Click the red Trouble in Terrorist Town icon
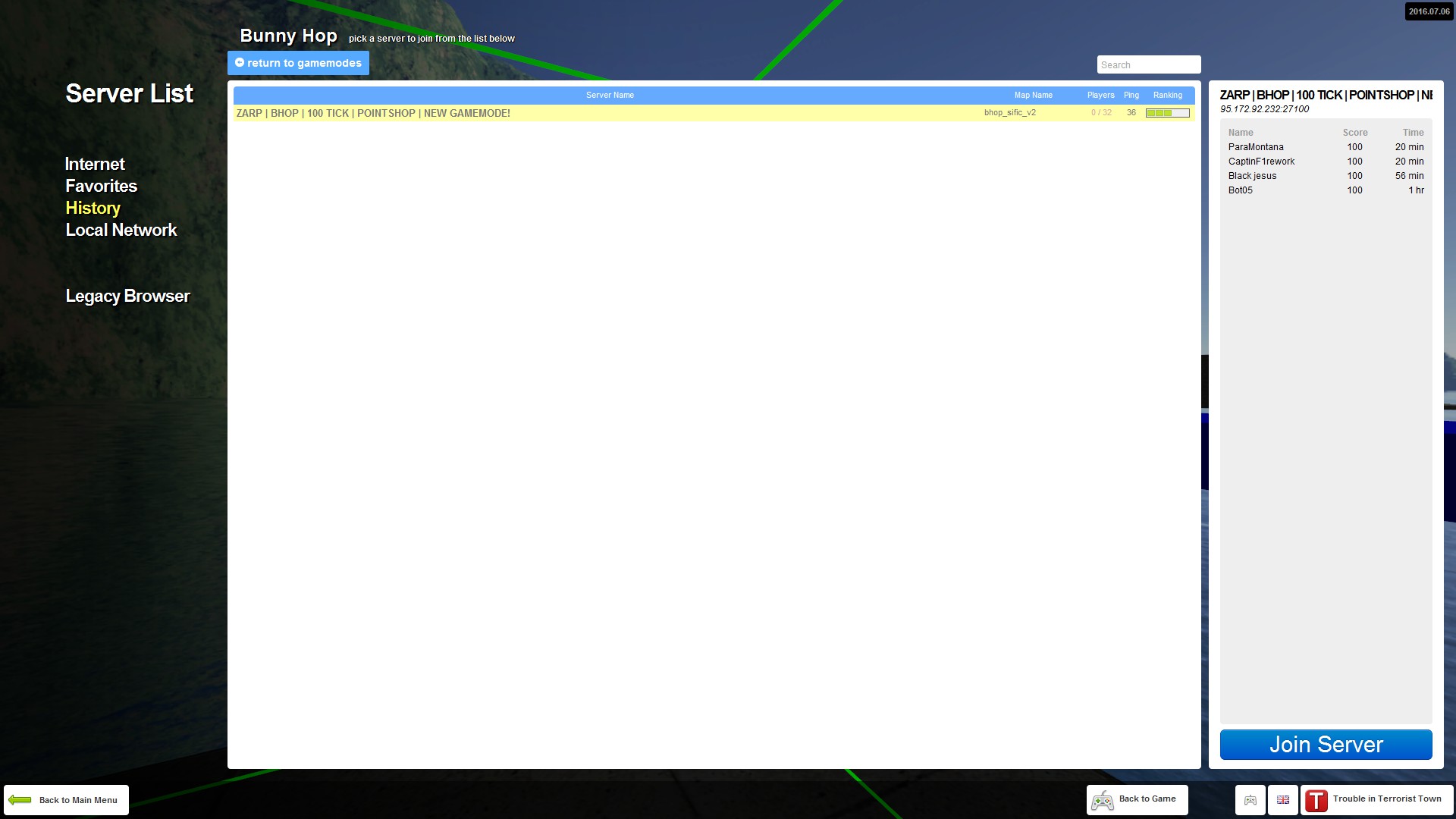This screenshot has height=819, width=1456. (x=1316, y=800)
